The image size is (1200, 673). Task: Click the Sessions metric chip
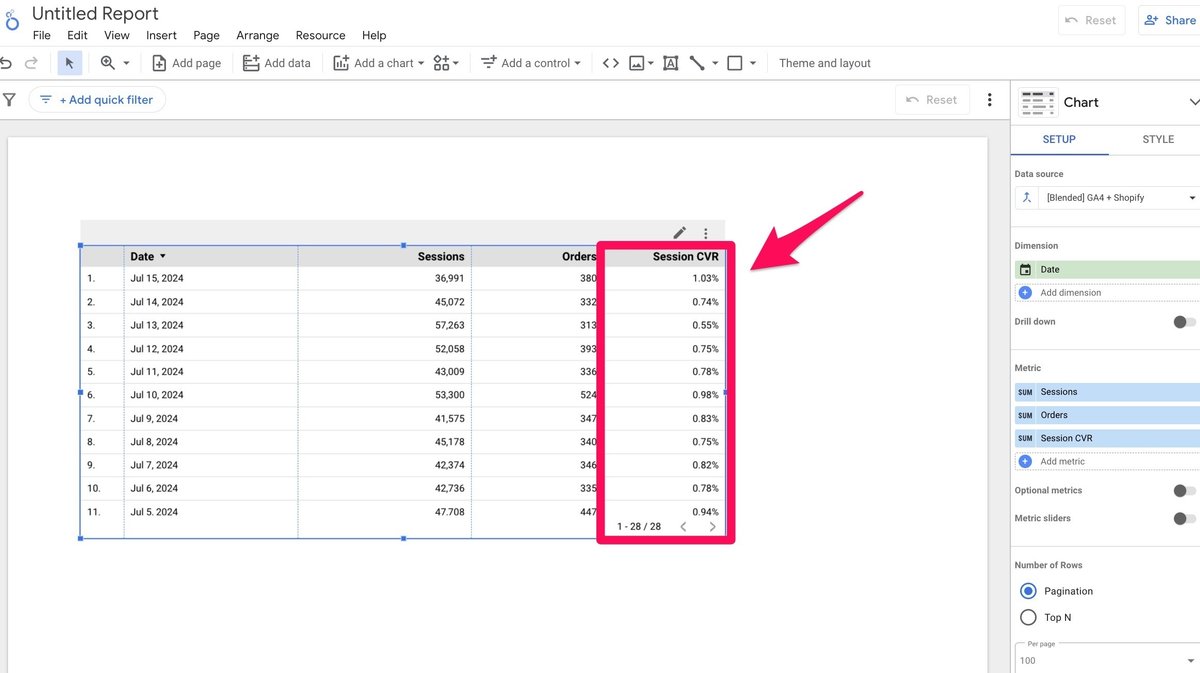1107,392
